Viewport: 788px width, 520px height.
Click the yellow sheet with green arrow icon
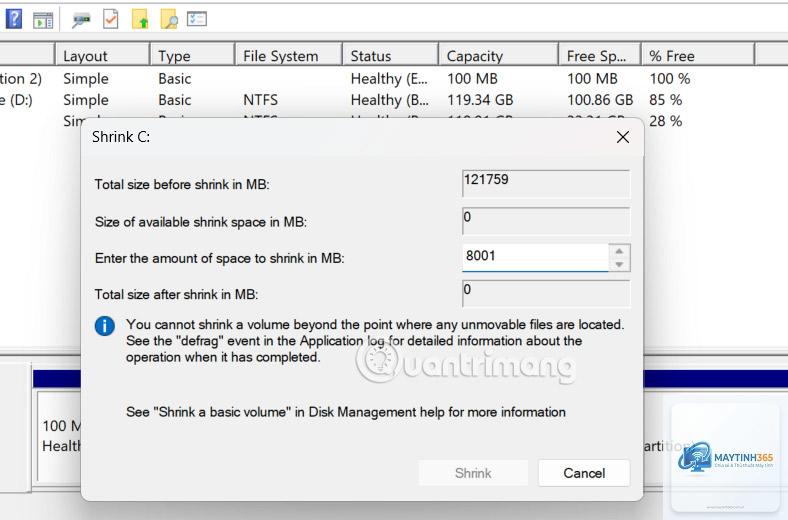[x=140, y=19]
